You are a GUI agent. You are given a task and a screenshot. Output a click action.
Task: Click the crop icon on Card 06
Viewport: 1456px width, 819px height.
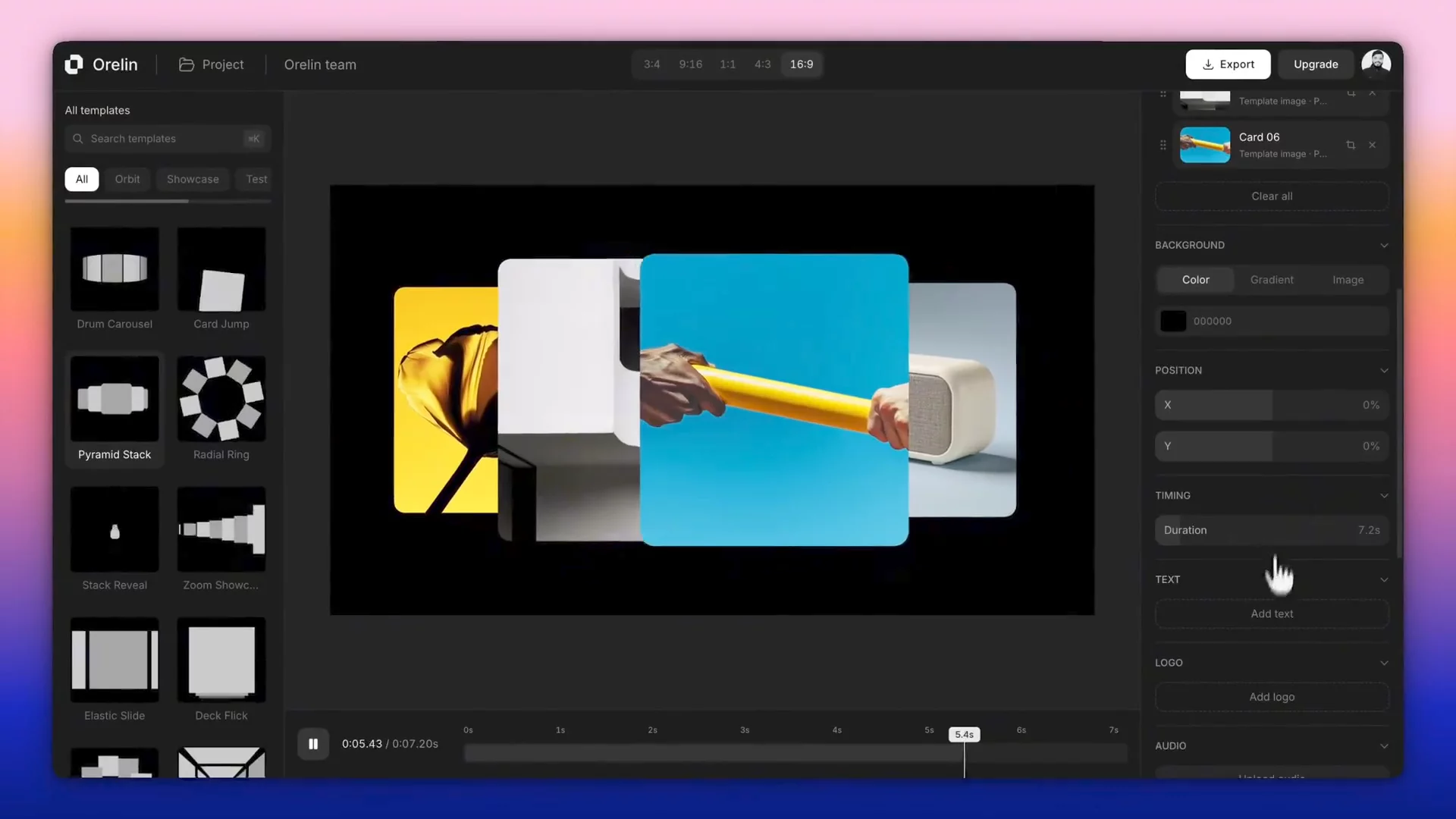(x=1351, y=145)
